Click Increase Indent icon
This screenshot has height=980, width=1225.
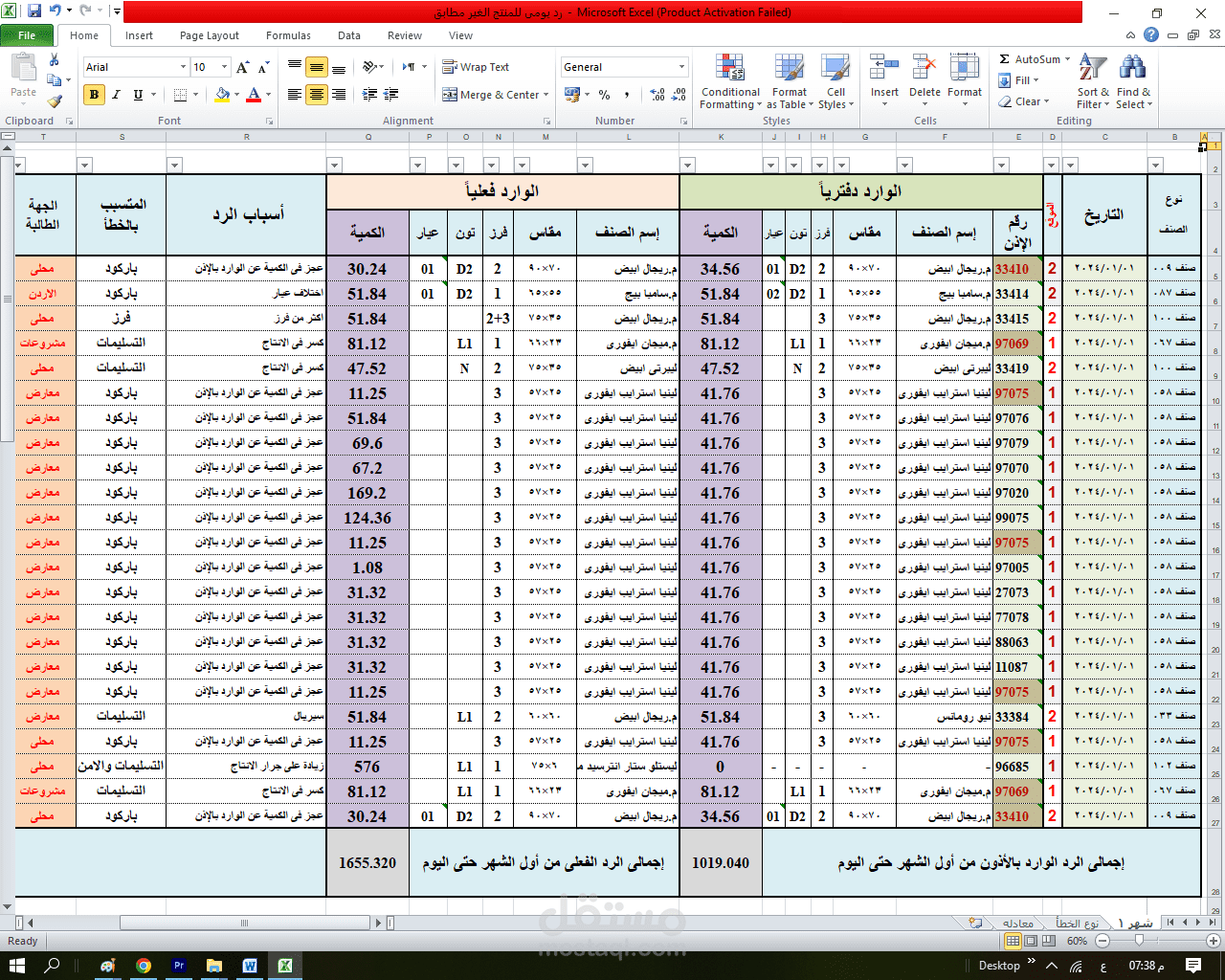tap(390, 95)
